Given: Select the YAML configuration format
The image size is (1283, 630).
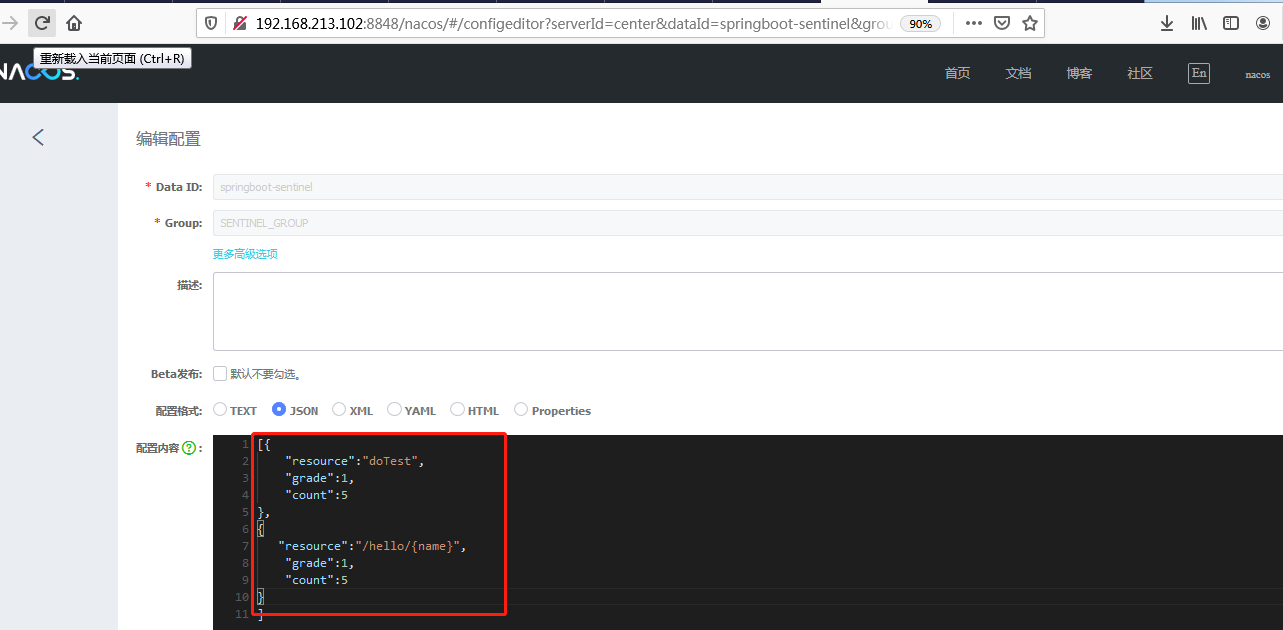Looking at the screenshot, I should tap(394, 410).
